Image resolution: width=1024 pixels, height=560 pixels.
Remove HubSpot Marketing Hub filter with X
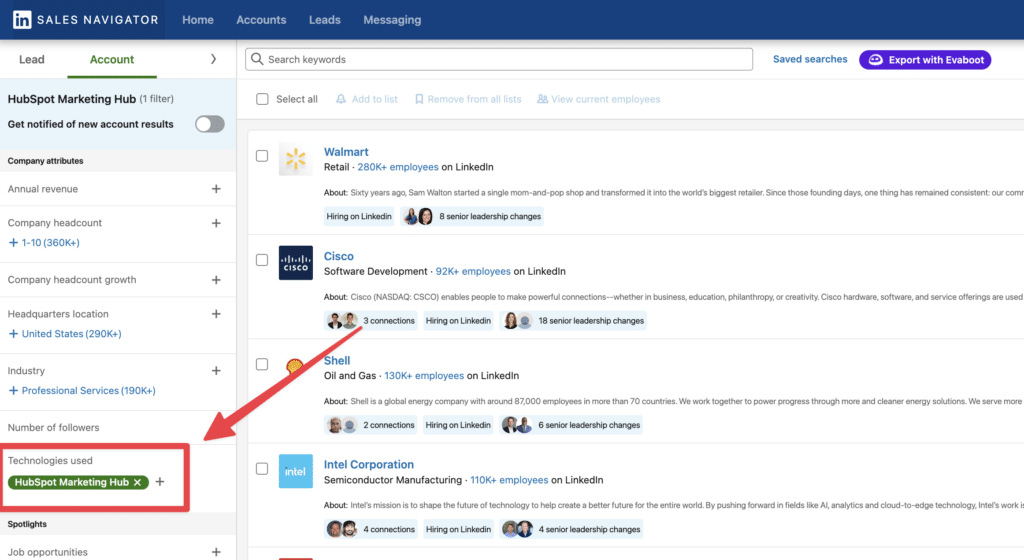tap(137, 482)
